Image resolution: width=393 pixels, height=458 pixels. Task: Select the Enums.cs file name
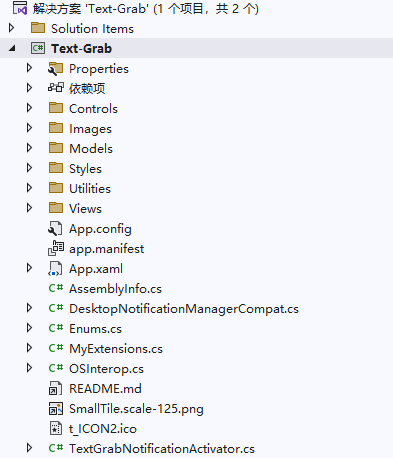[95, 329]
